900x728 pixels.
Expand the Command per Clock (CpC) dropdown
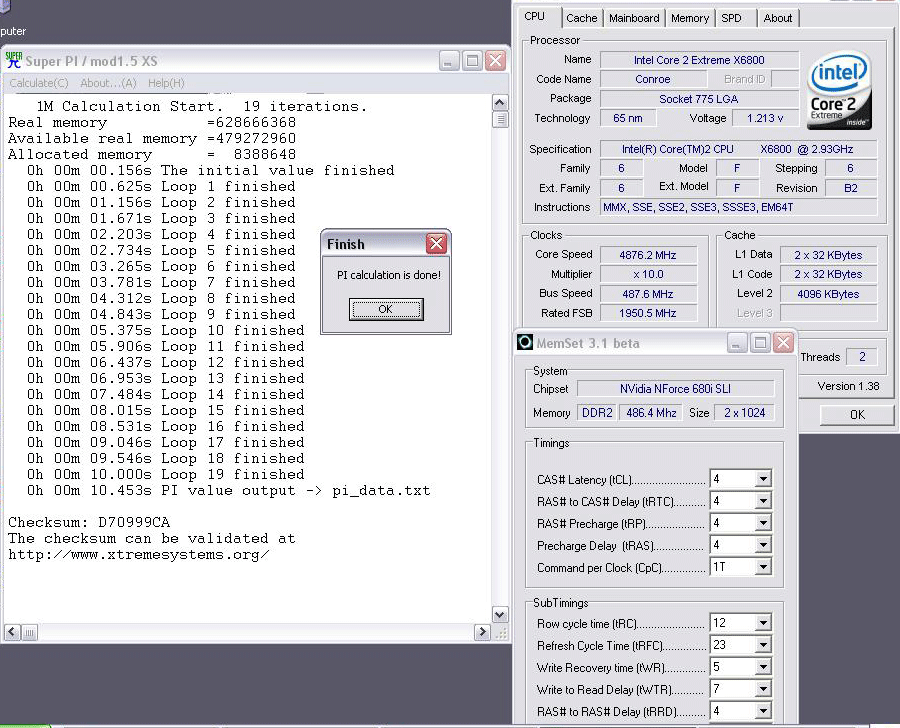coord(763,567)
